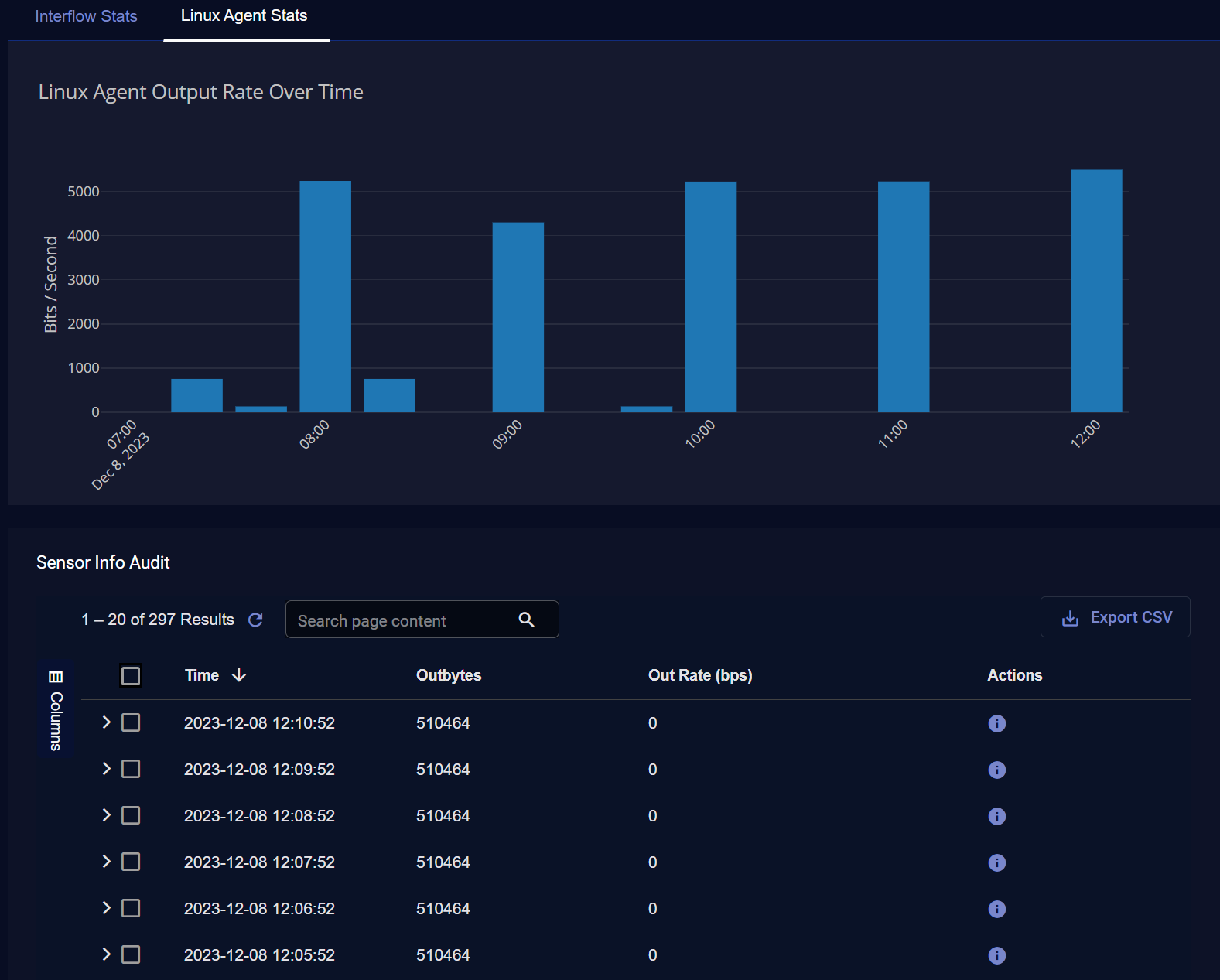Screen dimensions: 1220x980
Task: Check the 12:10:52 row checkbox
Action: pos(131,722)
